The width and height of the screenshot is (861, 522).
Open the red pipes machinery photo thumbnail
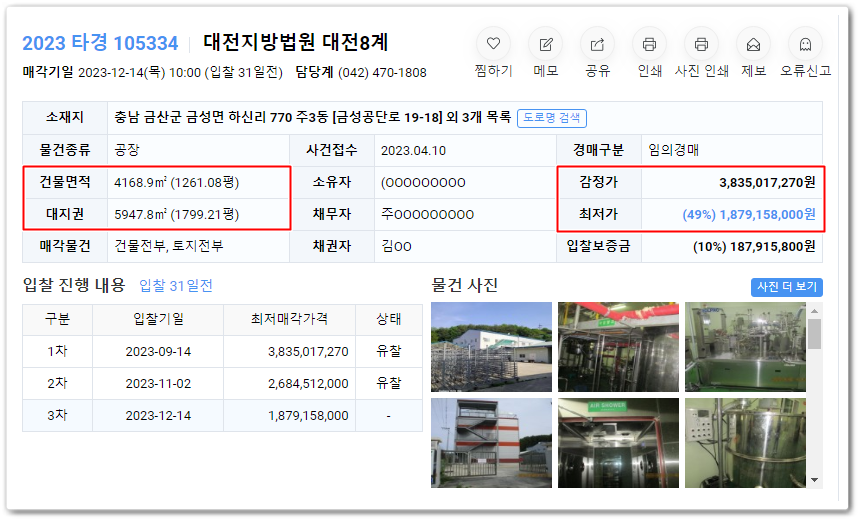(618, 346)
